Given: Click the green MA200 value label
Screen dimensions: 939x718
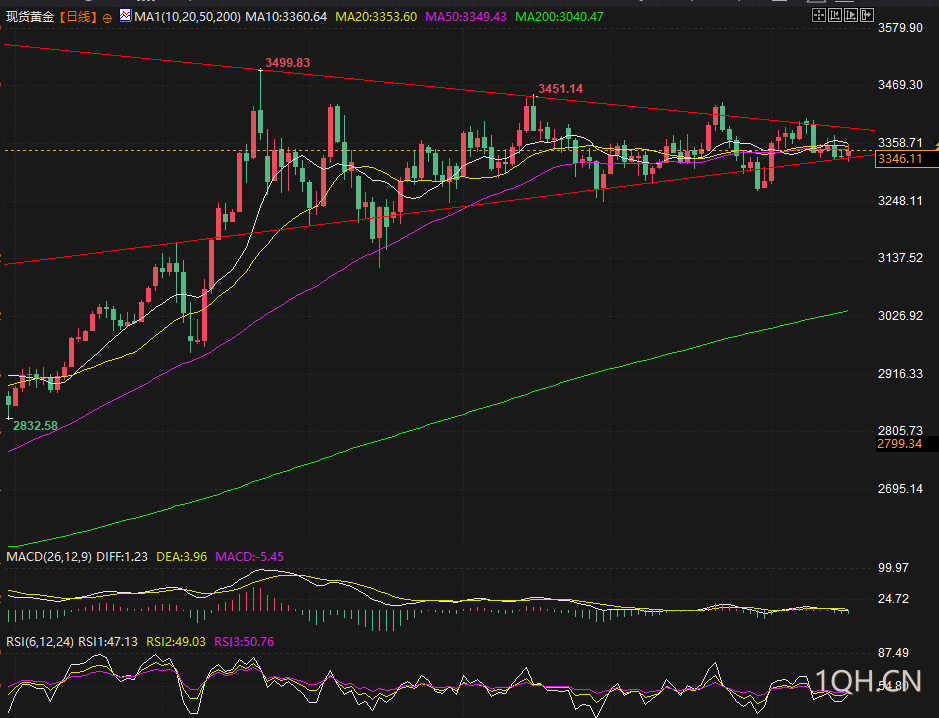Looking at the screenshot, I should point(559,17).
